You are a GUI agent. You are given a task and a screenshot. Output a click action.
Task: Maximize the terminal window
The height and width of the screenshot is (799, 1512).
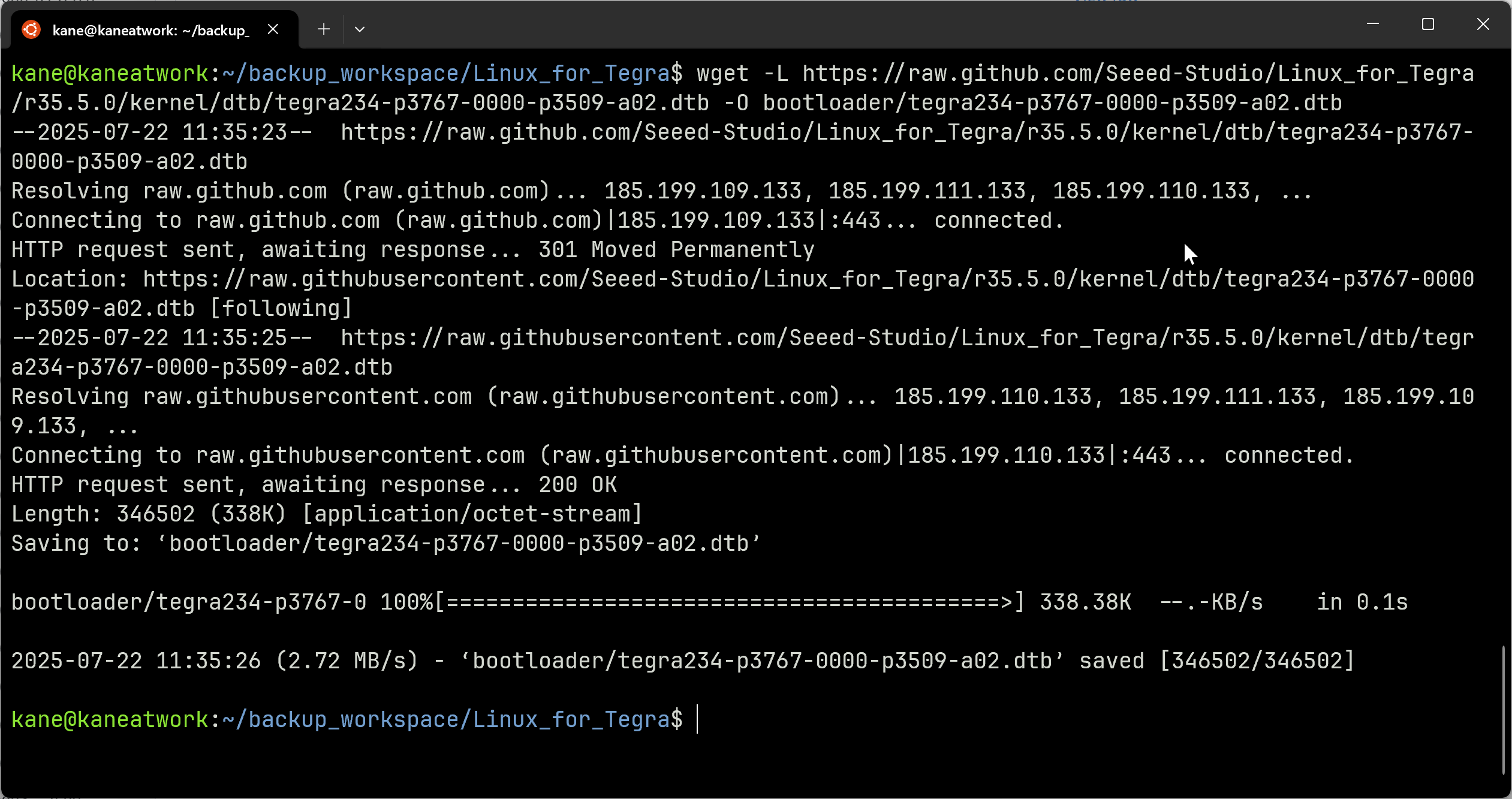click(1428, 24)
